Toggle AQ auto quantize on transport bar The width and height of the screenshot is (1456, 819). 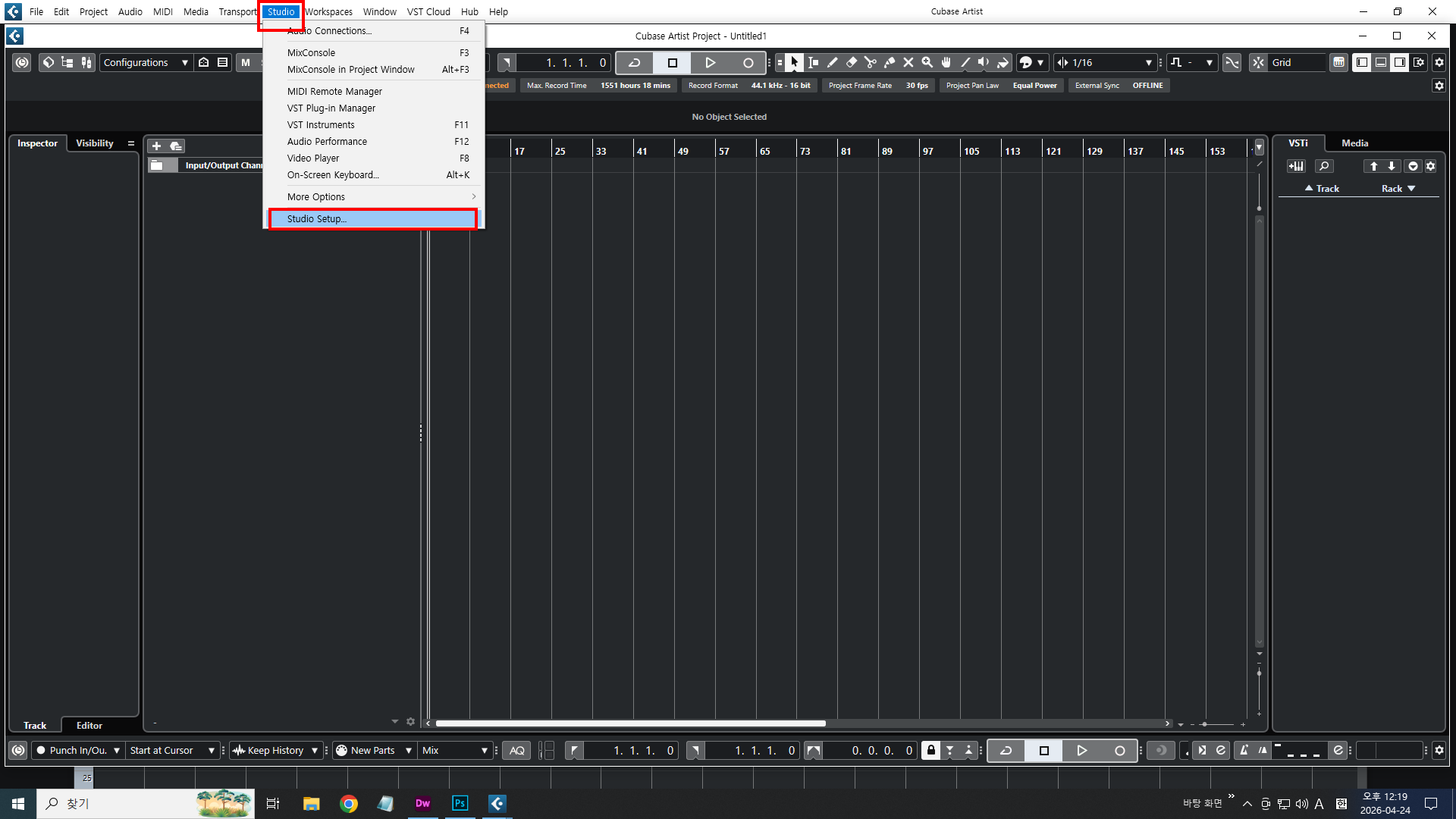click(x=516, y=750)
